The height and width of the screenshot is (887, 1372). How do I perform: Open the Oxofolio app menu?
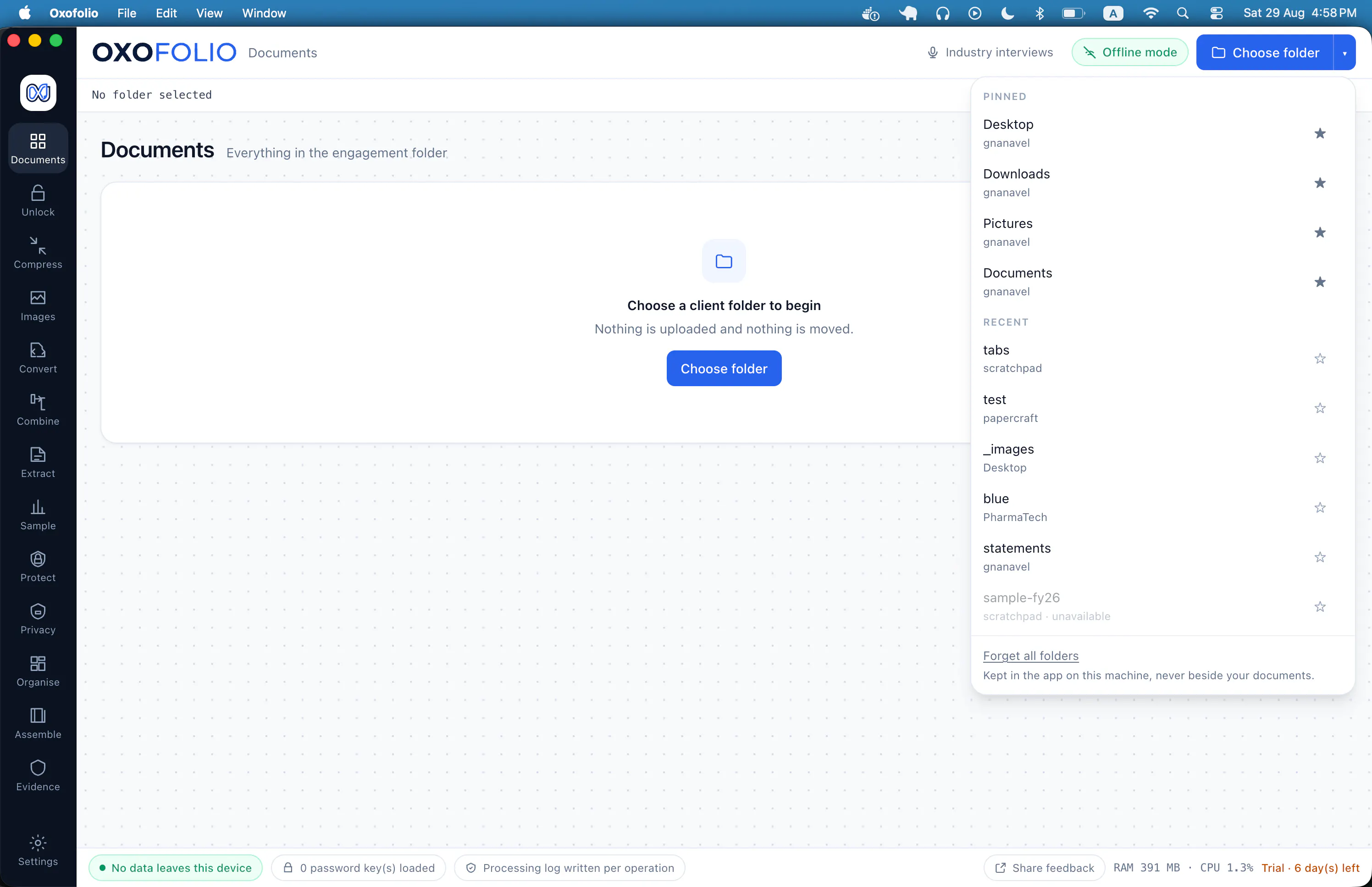(x=74, y=13)
